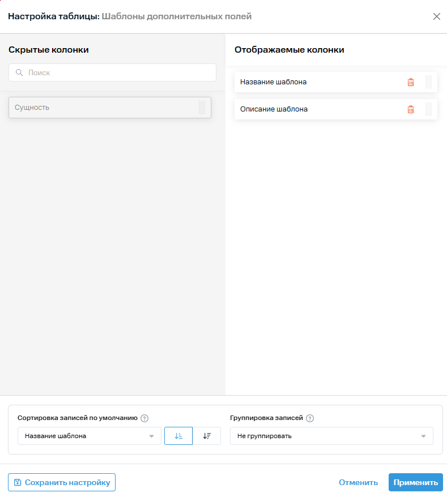Remove the Название шаблона column via trash icon

tap(411, 82)
